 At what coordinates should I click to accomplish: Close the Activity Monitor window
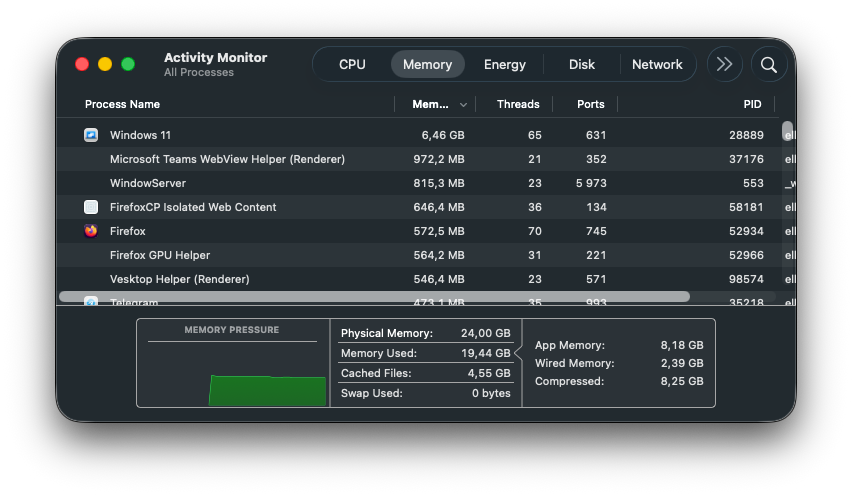coord(82,64)
